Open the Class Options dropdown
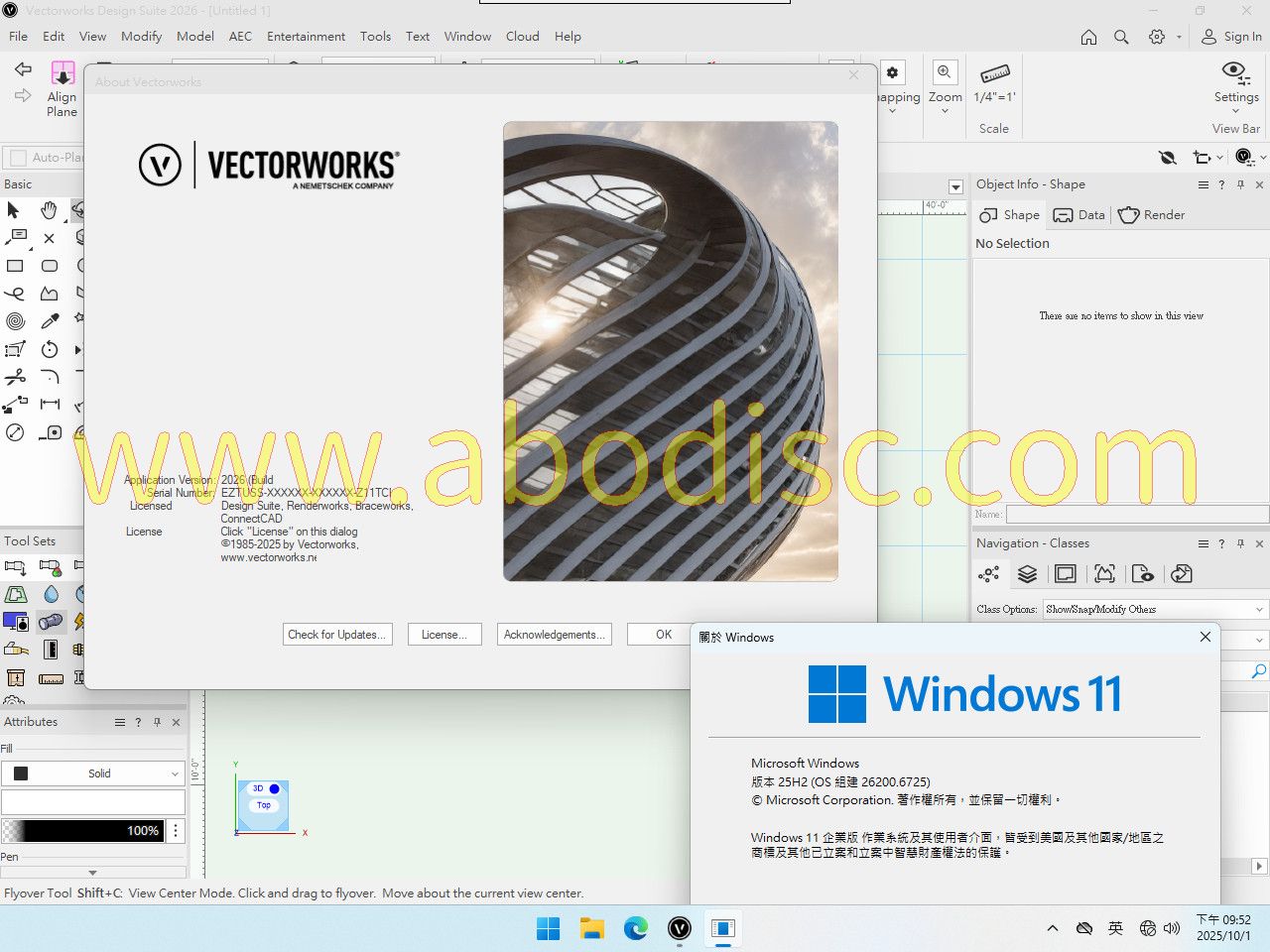This screenshot has height=952, width=1270. pos(1153,609)
